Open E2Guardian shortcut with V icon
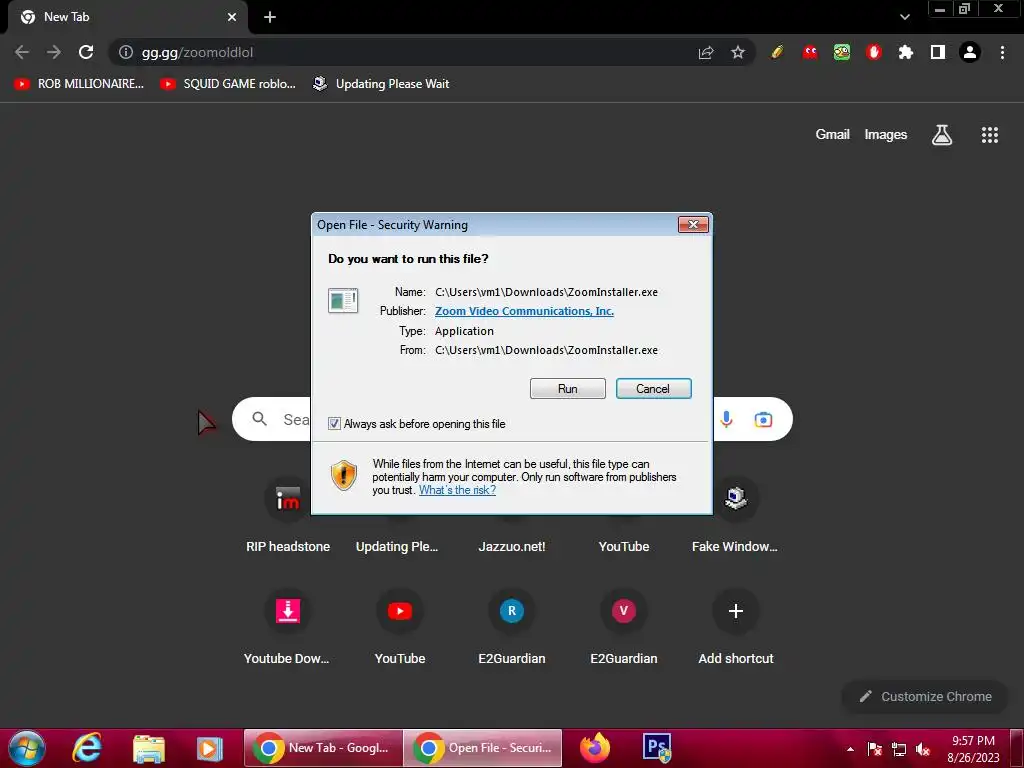 click(x=624, y=628)
